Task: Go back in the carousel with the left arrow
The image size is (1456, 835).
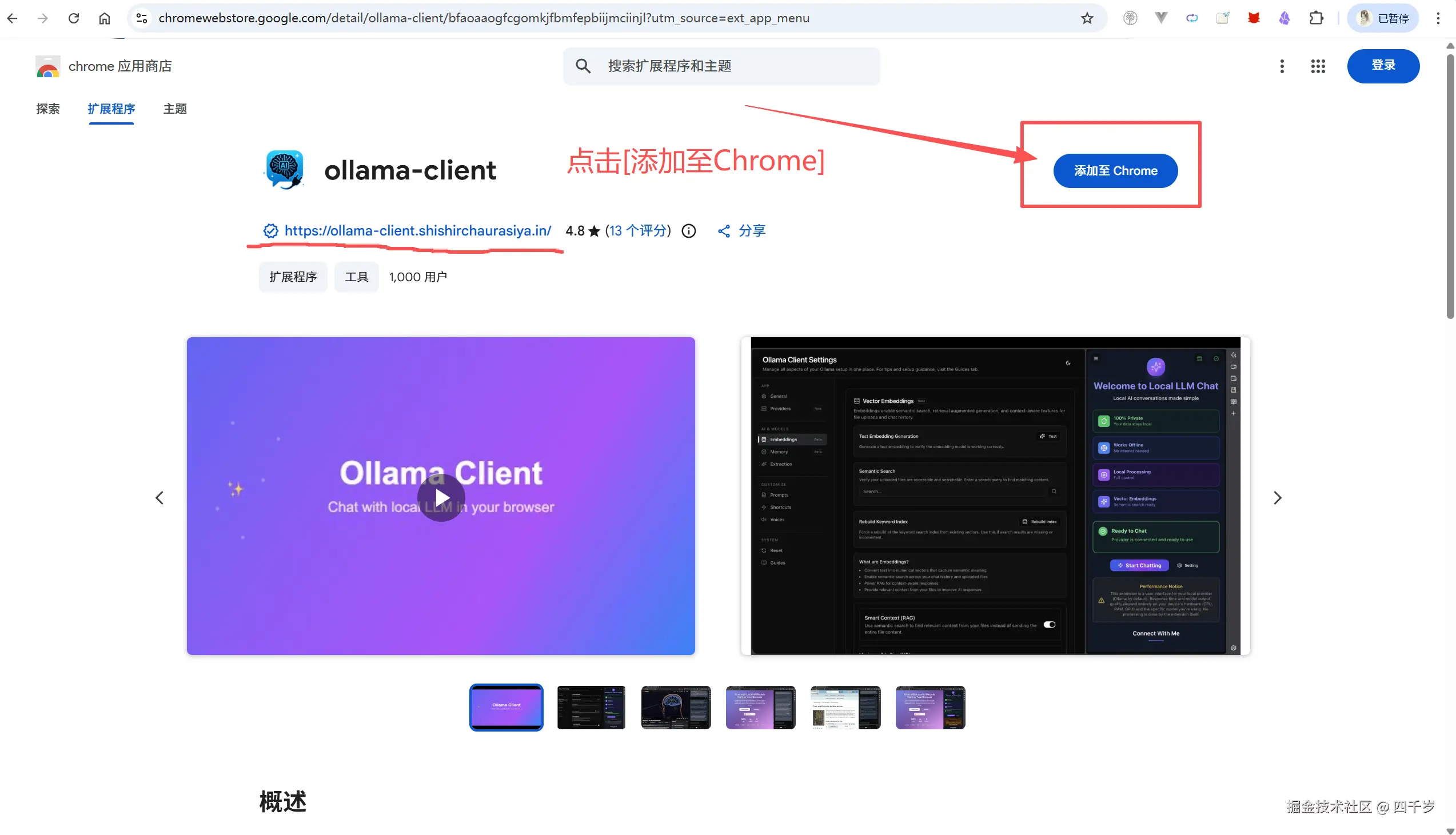Action: 159,497
